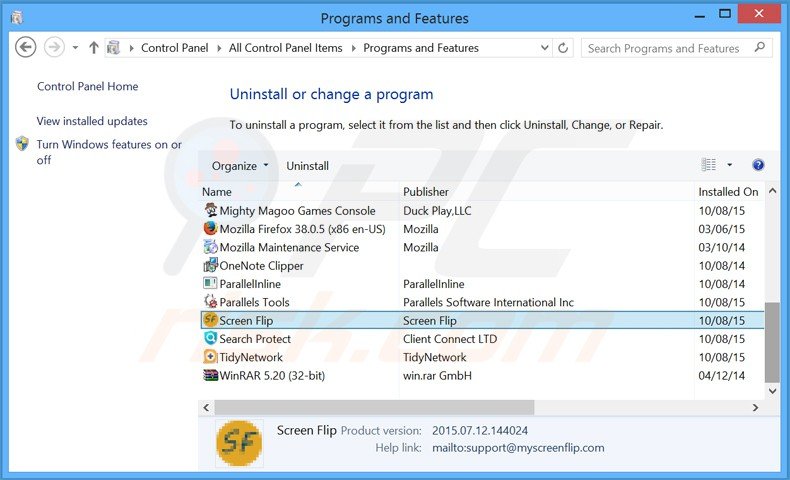790x480 pixels.
Task: Select the Mighty Magoo Games Console entry
Action: 297,211
